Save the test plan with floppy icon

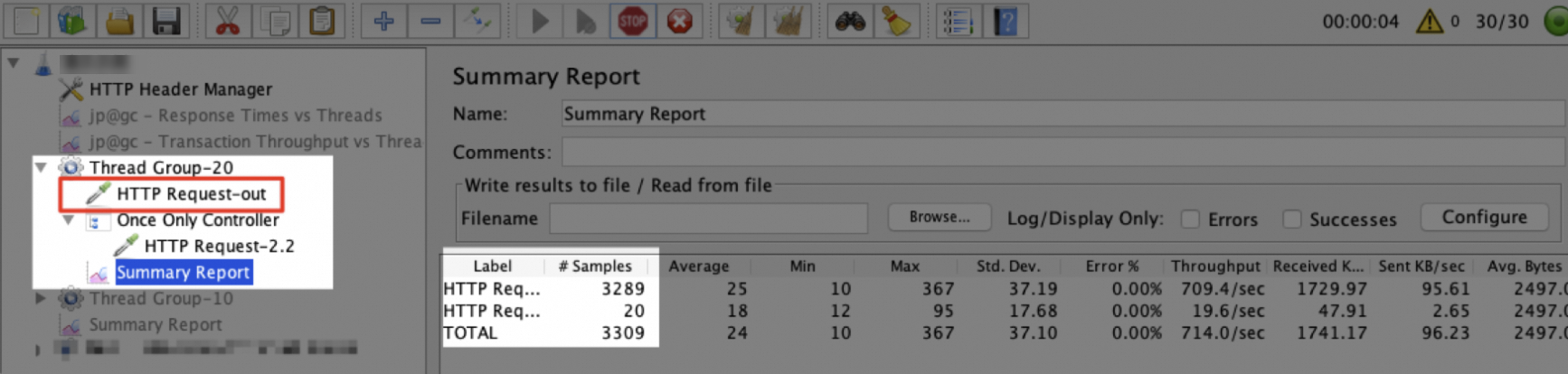(166, 21)
